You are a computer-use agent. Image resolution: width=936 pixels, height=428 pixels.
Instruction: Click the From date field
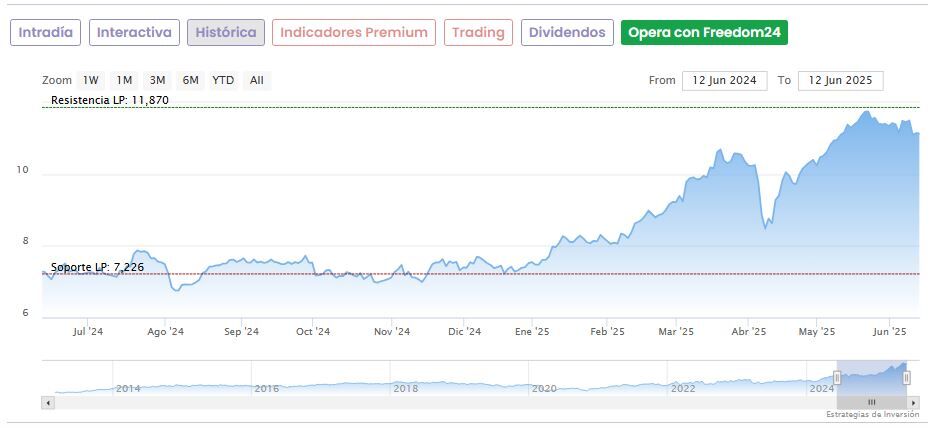tap(725, 80)
